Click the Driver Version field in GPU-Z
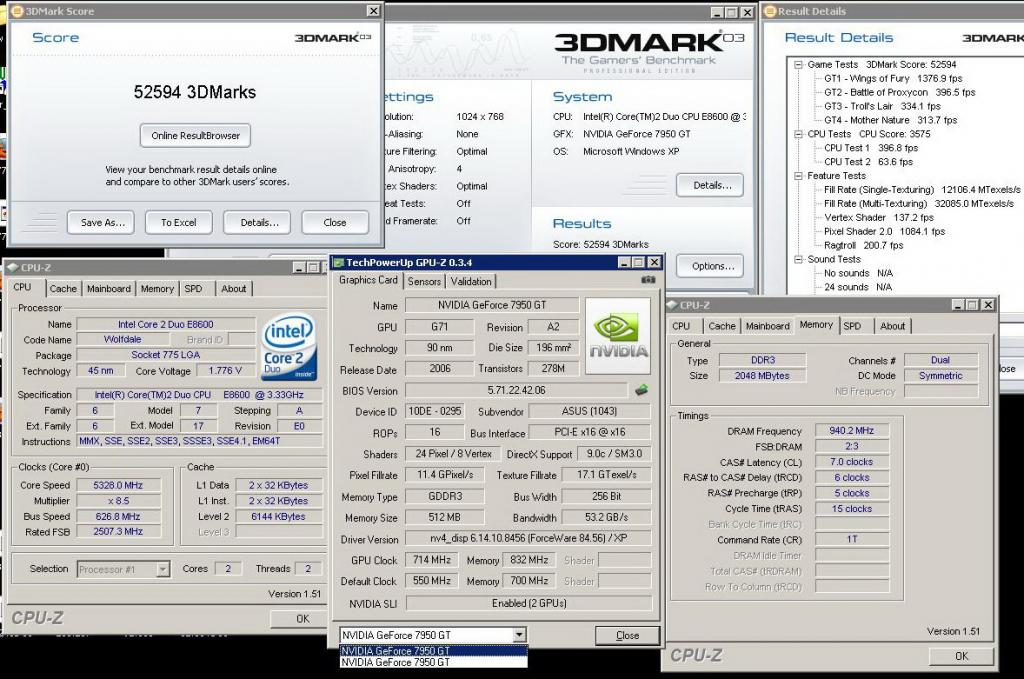 tap(528, 539)
